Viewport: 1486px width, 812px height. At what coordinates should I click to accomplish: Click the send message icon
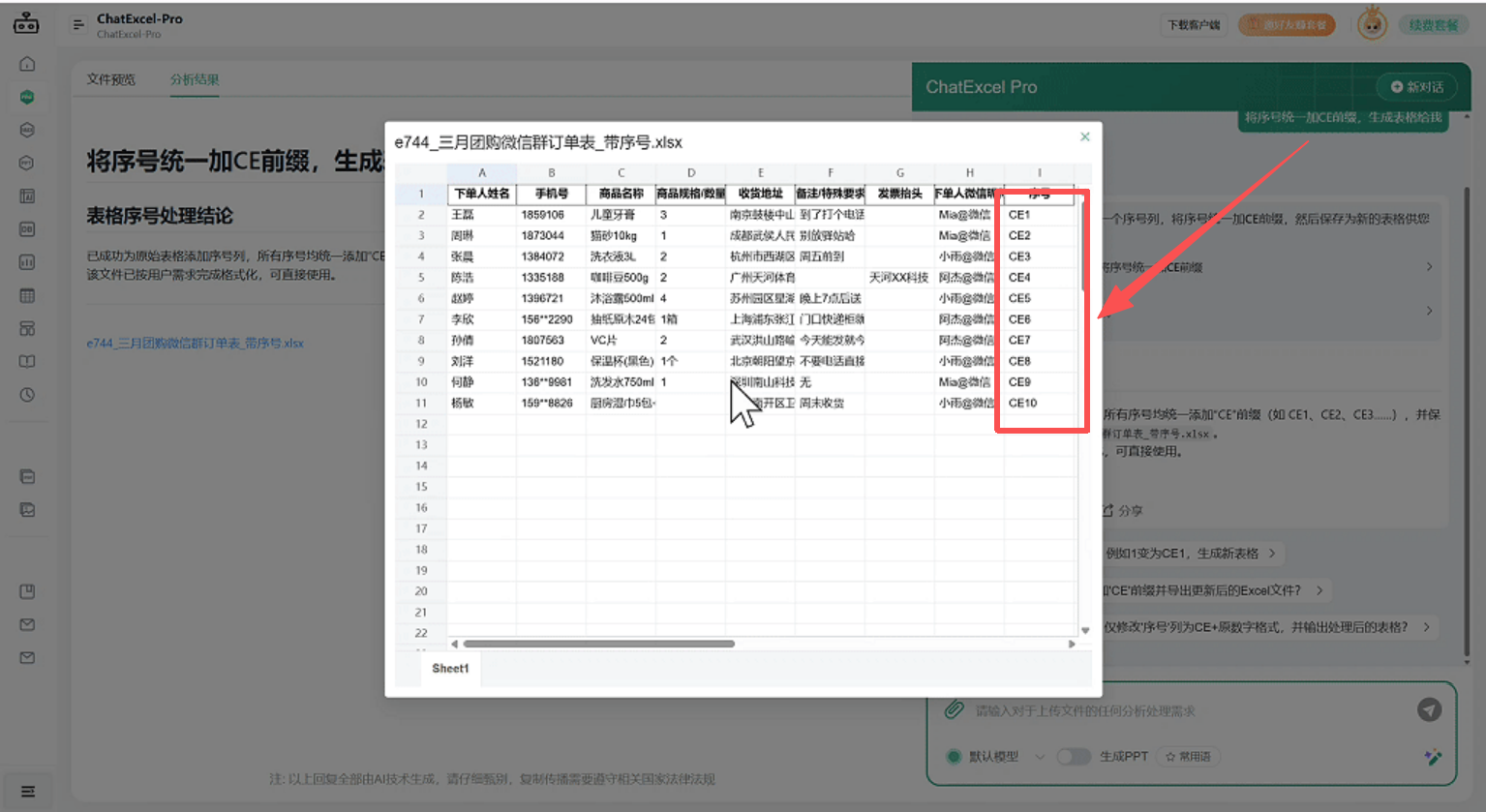[1431, 709]
